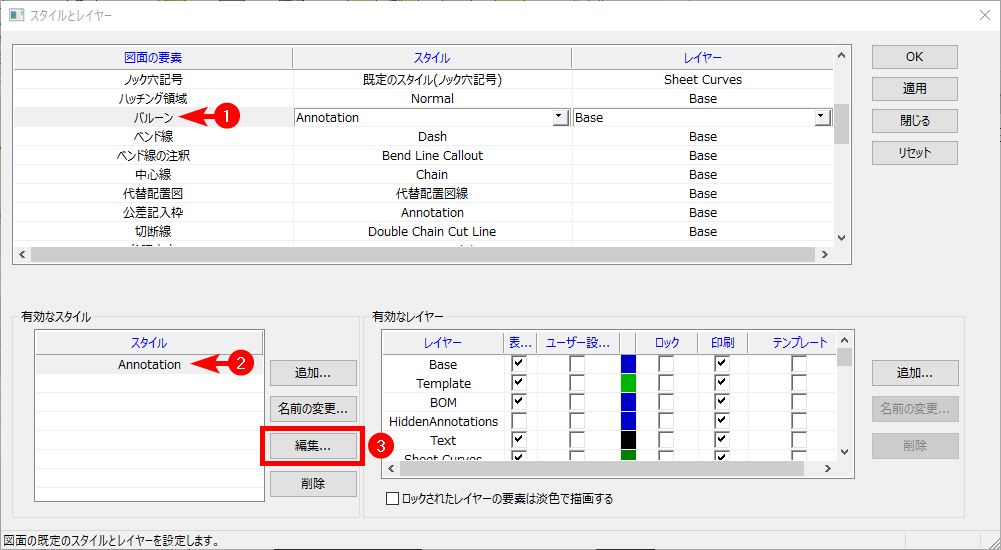
Task: Uncheck the print checkbox for Base layer
Action: [x=721, y=364]
